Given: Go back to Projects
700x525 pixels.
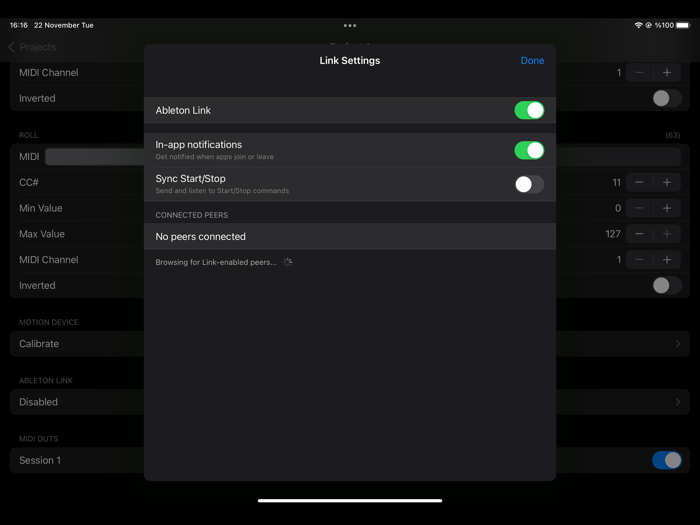Looking at the screenshot, I should pos(32,47).
